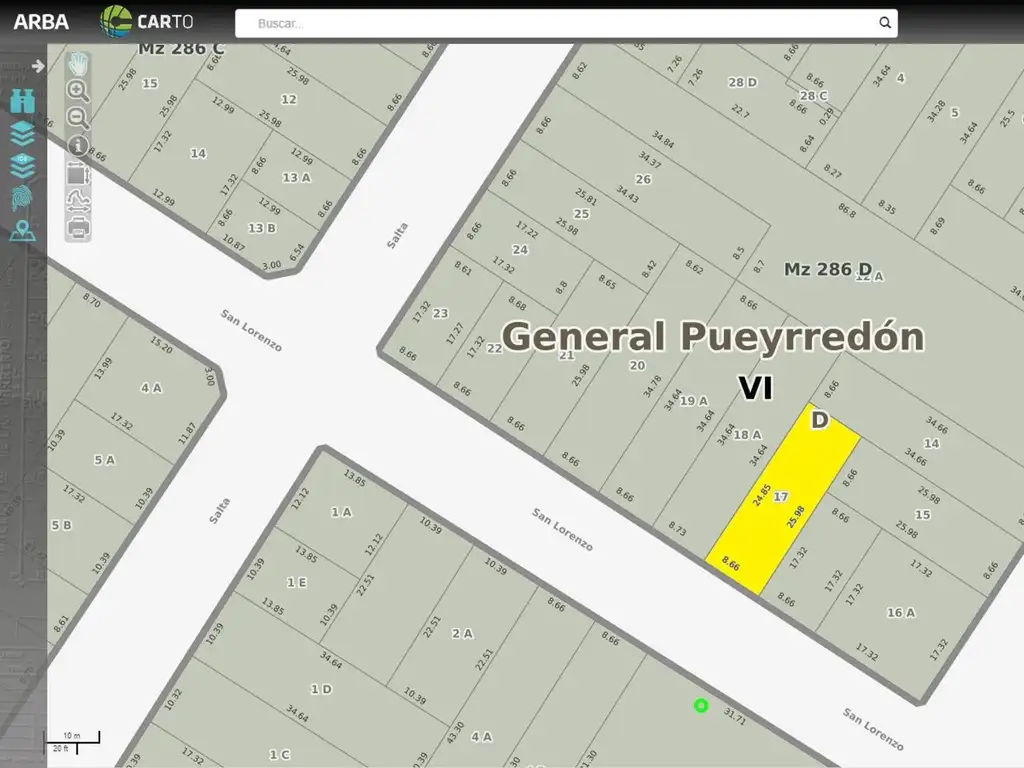Open the IDE layers stack panel

tap(22, 165)
